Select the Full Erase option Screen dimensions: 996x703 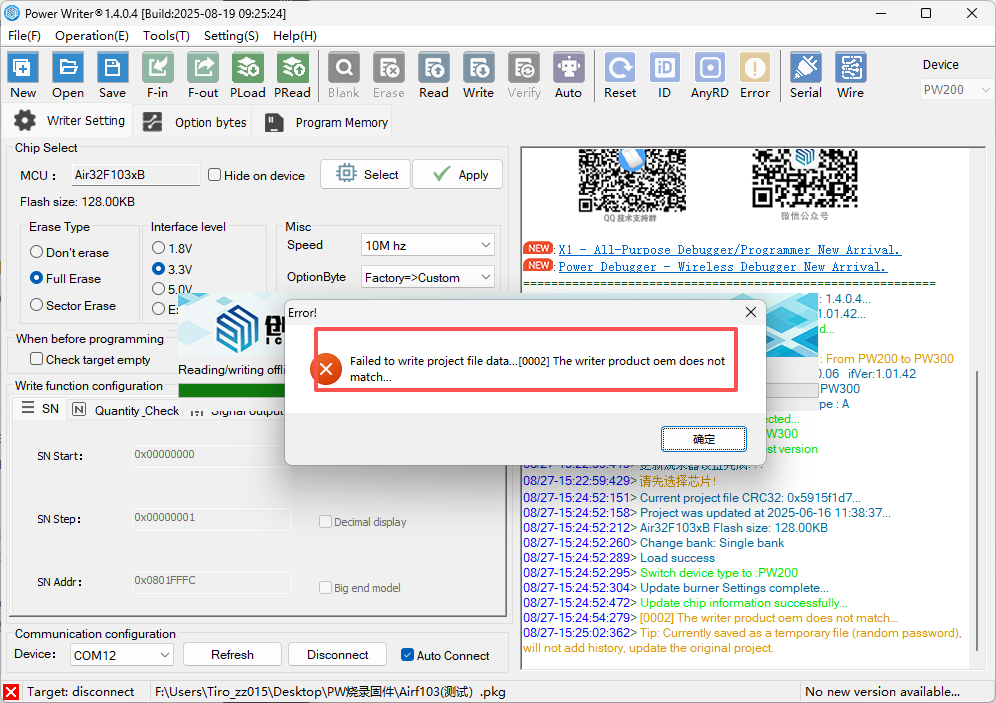coord(37,278)
